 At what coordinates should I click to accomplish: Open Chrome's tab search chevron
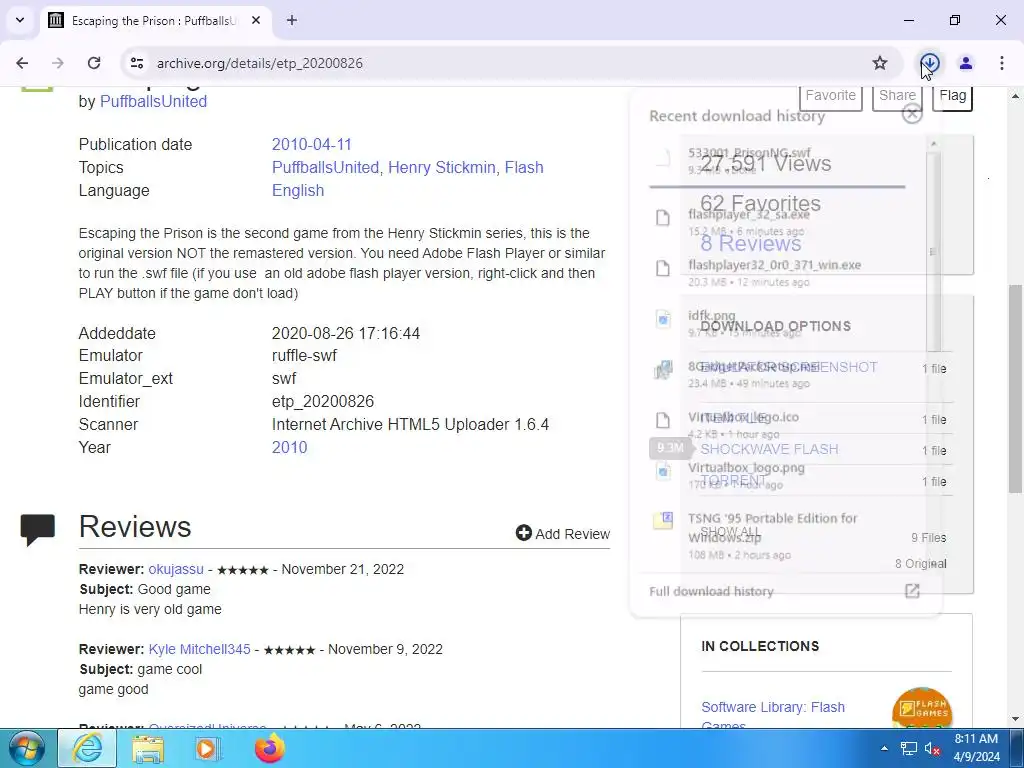pos(20,20)
